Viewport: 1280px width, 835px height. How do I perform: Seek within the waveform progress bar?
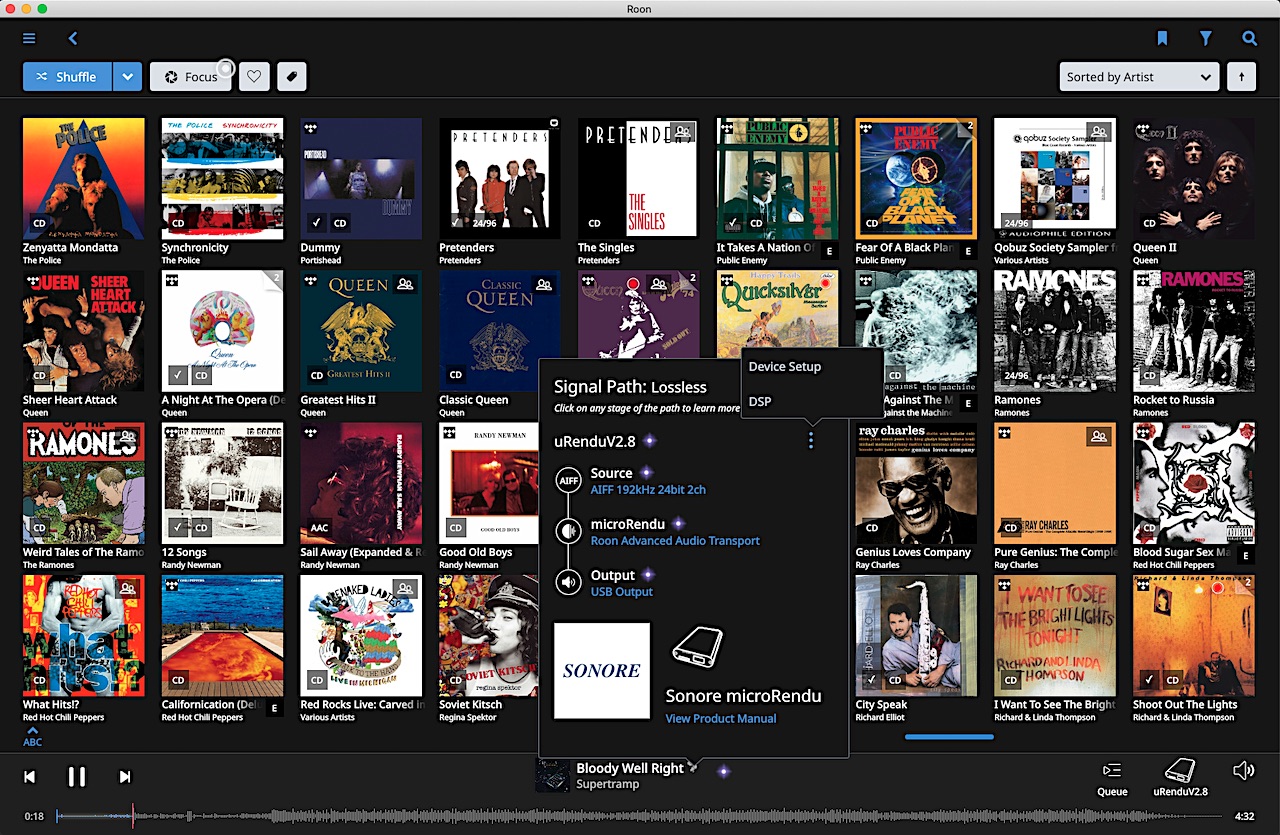pos(640,816)
